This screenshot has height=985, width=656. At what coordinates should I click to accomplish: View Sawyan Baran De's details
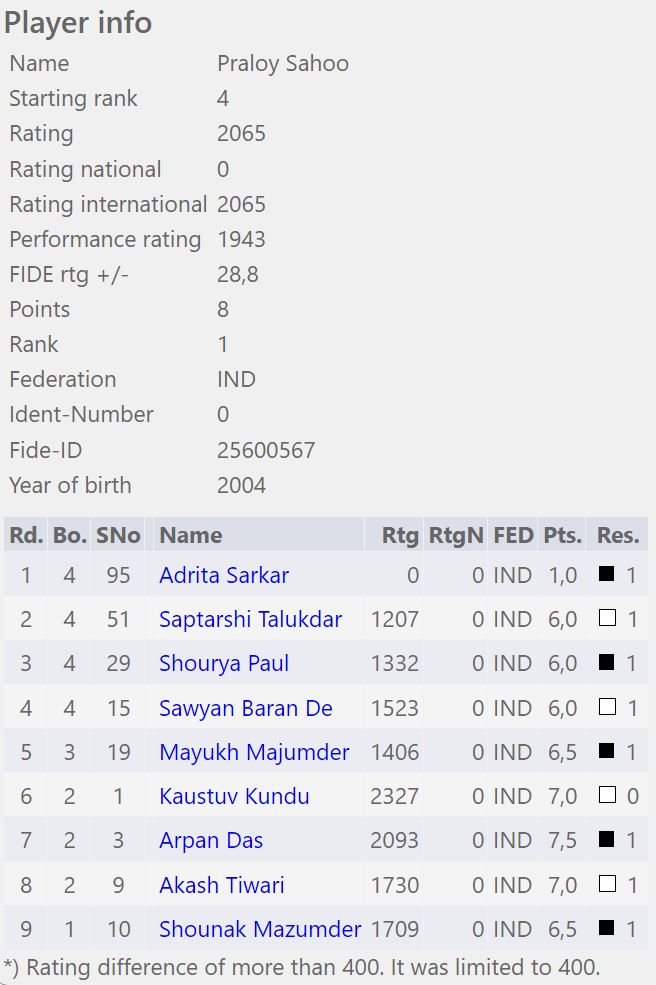coord(245,709)
